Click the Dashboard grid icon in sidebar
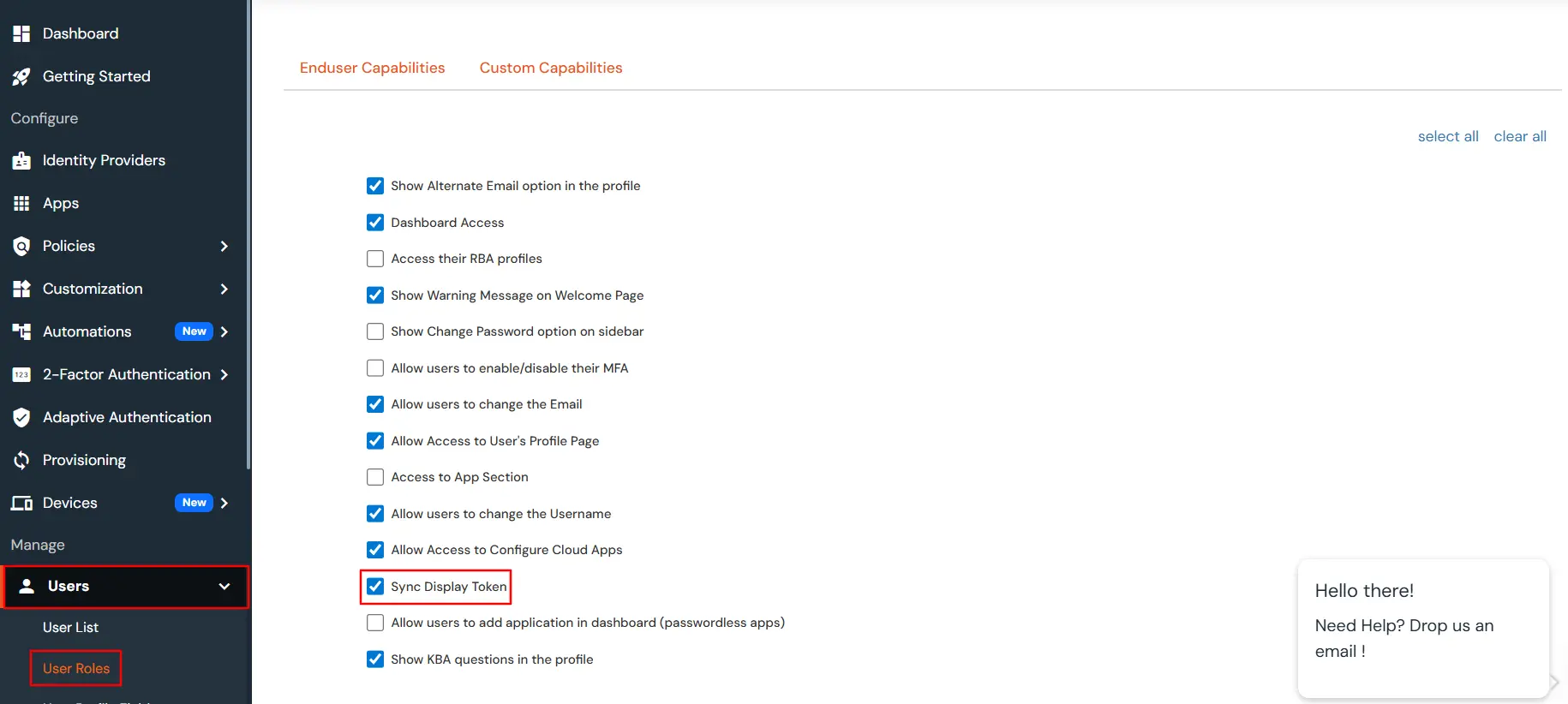 (x=21, y=33)
